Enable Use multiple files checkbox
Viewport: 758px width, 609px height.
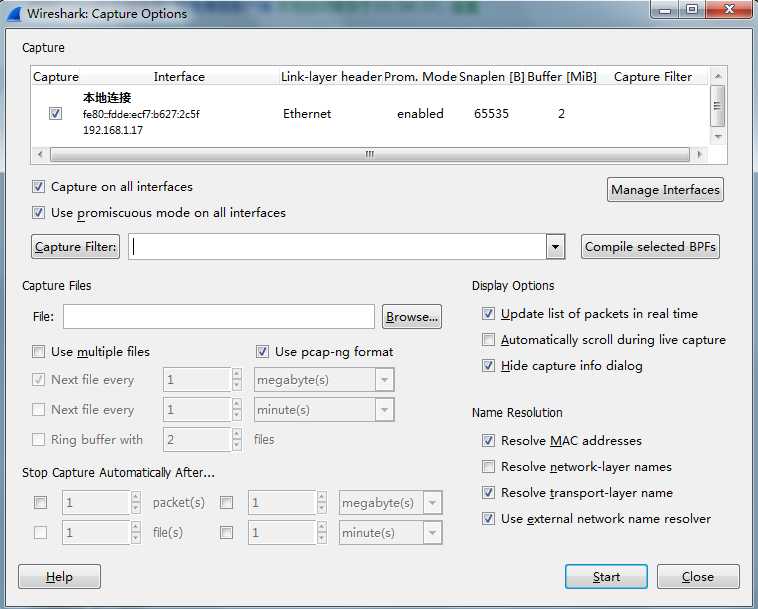39,352
